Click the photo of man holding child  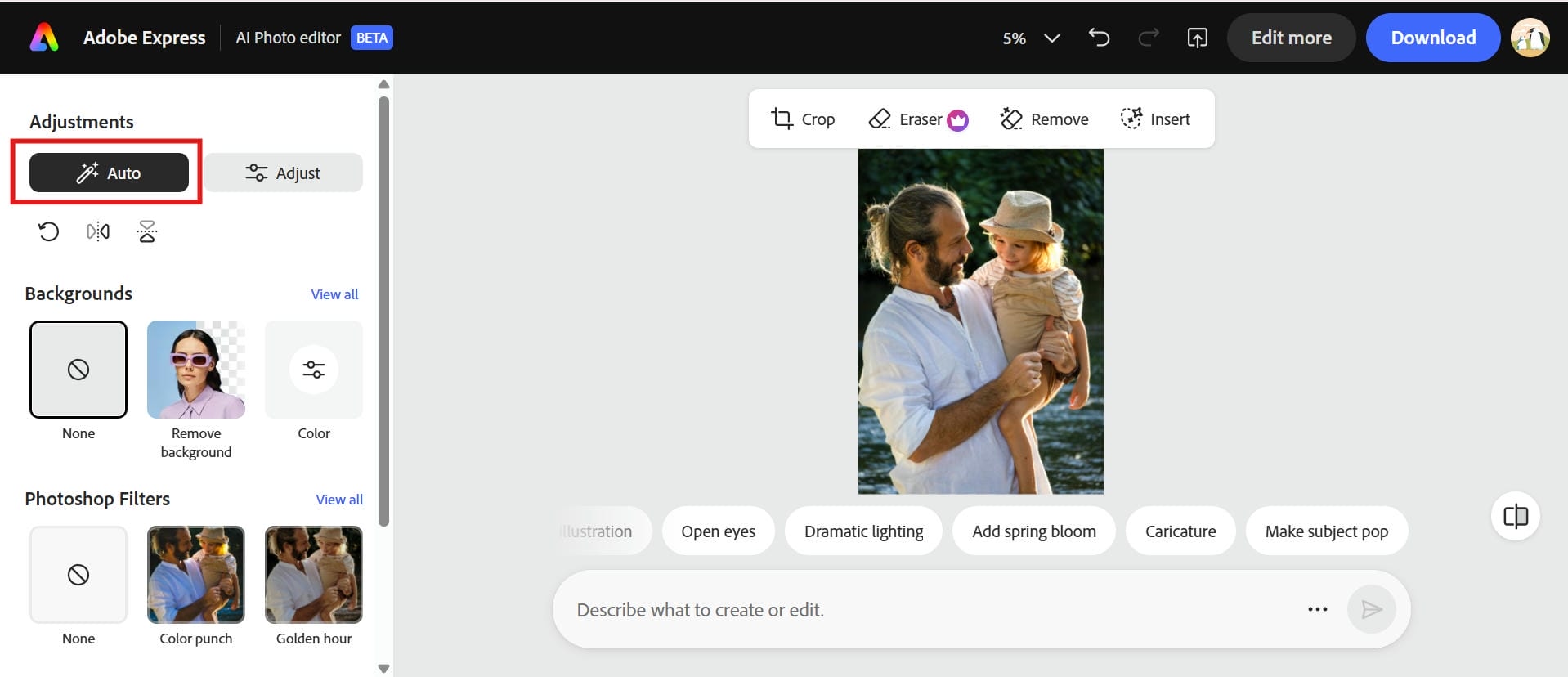(980, 321)
